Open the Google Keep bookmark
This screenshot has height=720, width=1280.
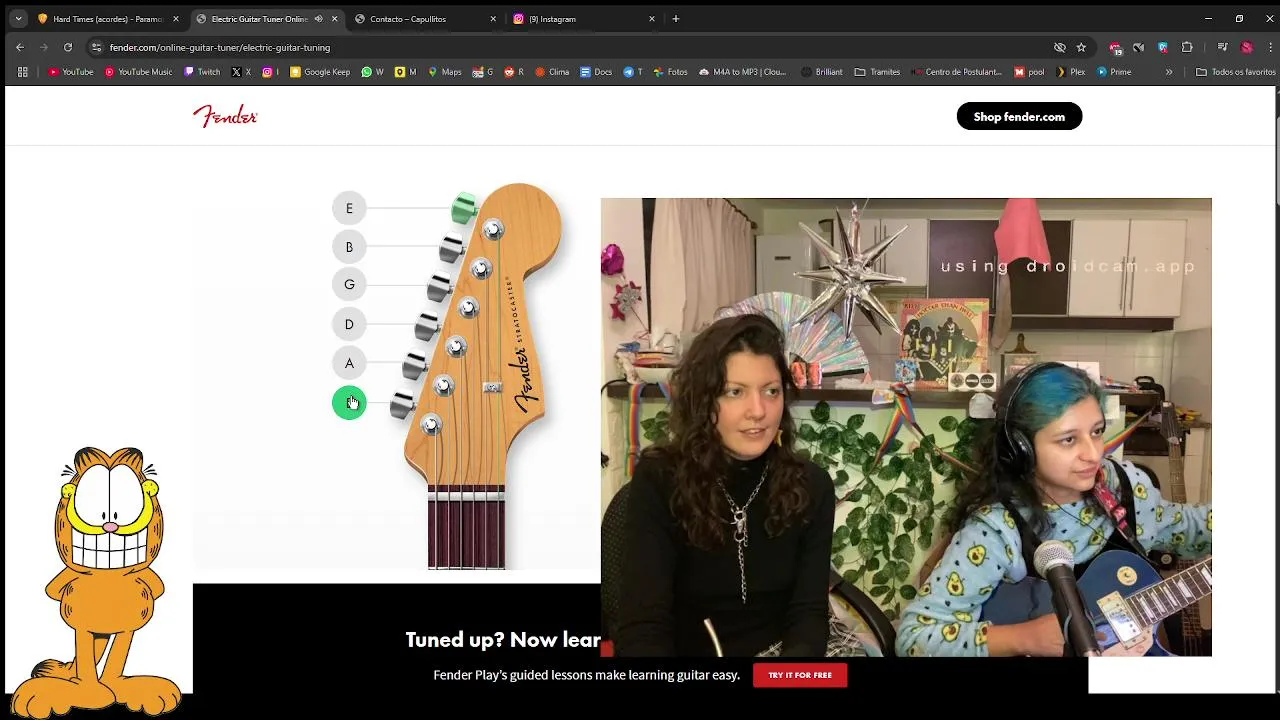tap(321, 72)
